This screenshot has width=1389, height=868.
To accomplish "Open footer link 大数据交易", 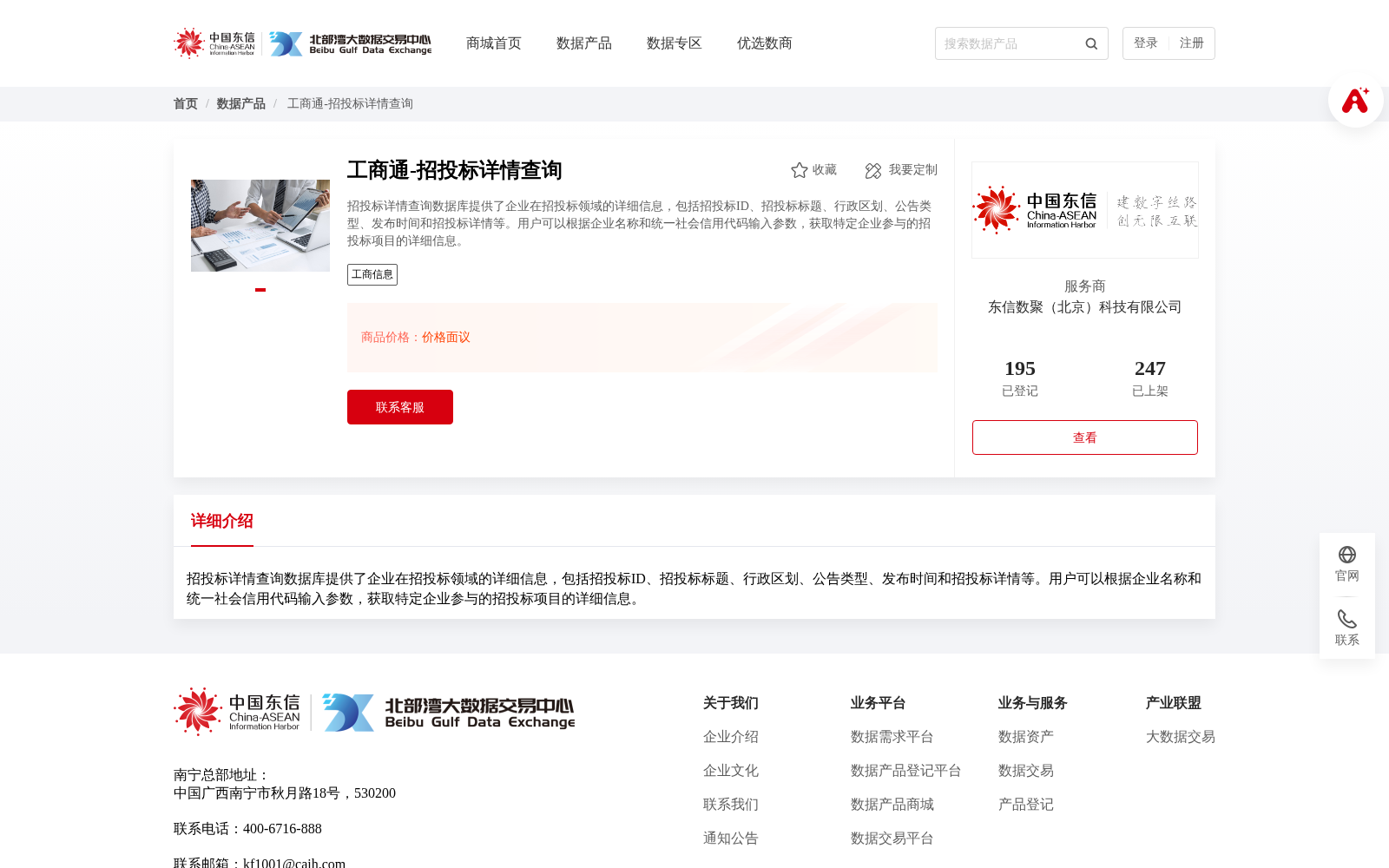I will coord(1181,737).
